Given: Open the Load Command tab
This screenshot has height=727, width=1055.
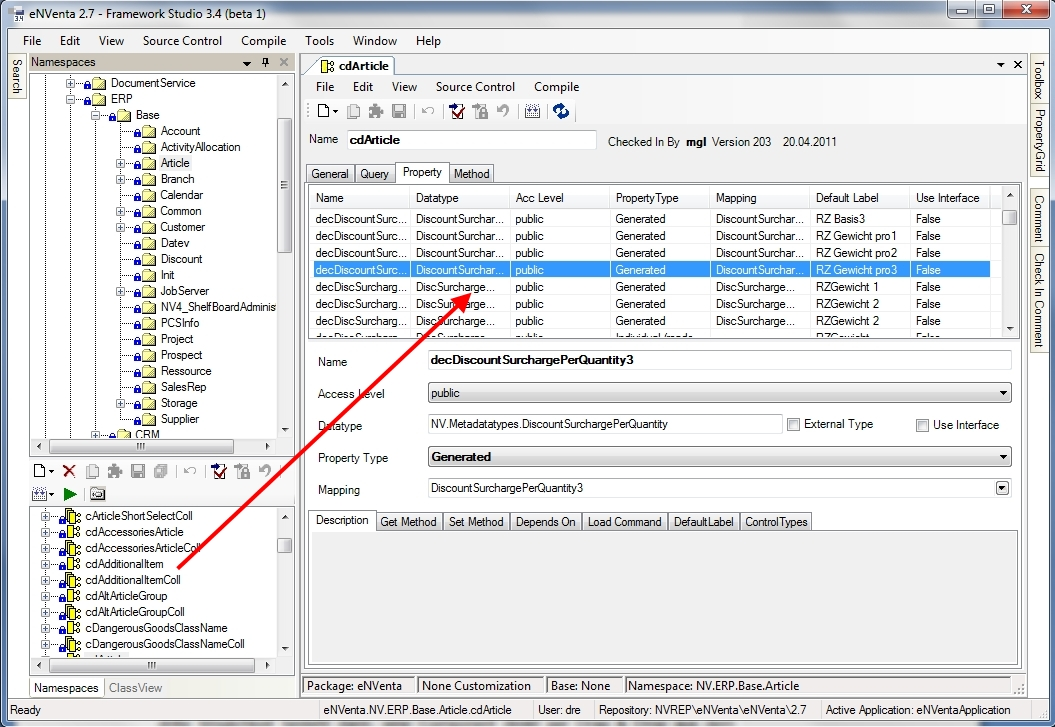Looking at the screenshot, I should coord(624,522).
